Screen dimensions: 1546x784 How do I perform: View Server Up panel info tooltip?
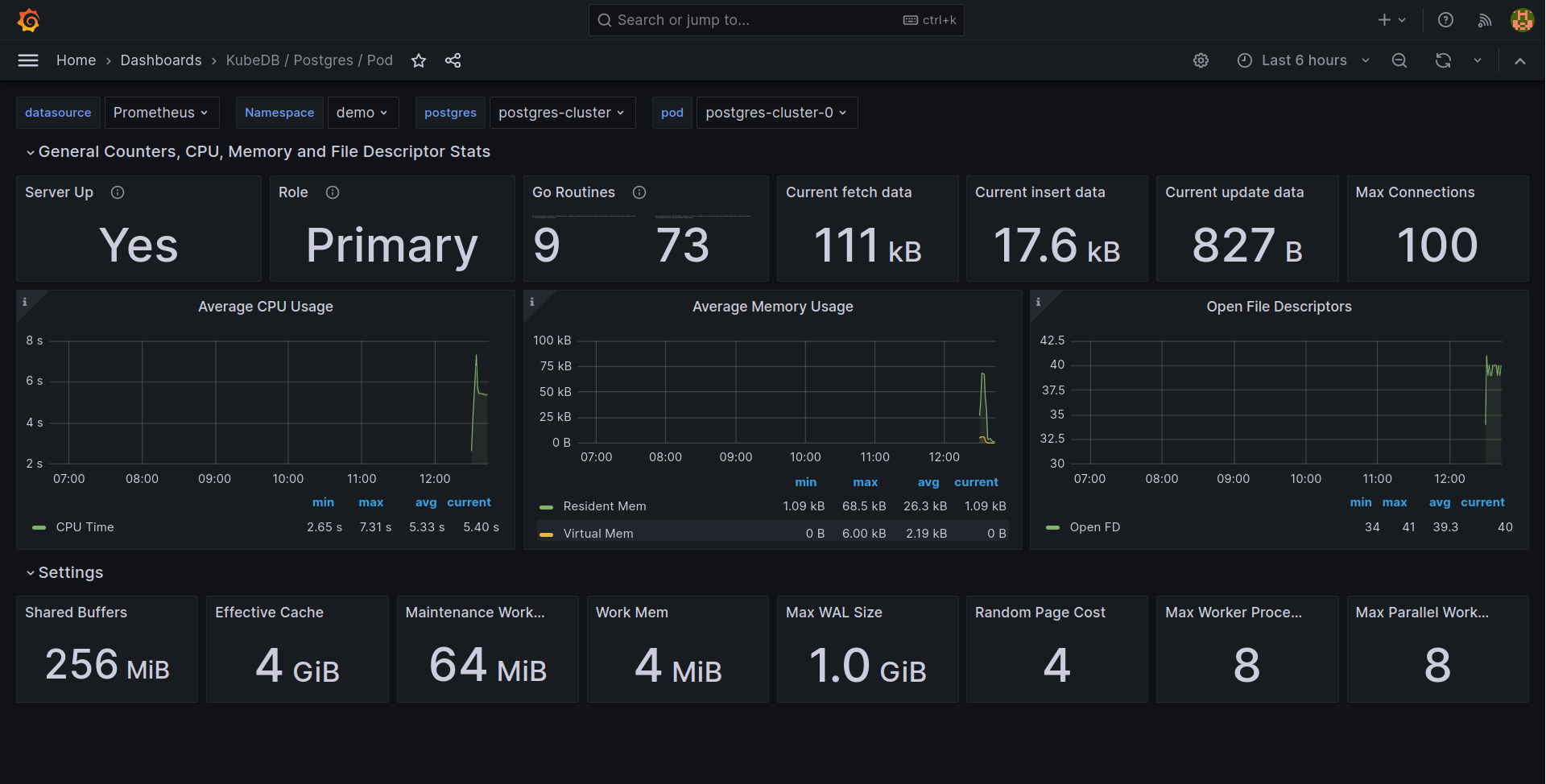click(x=118, y=192)
